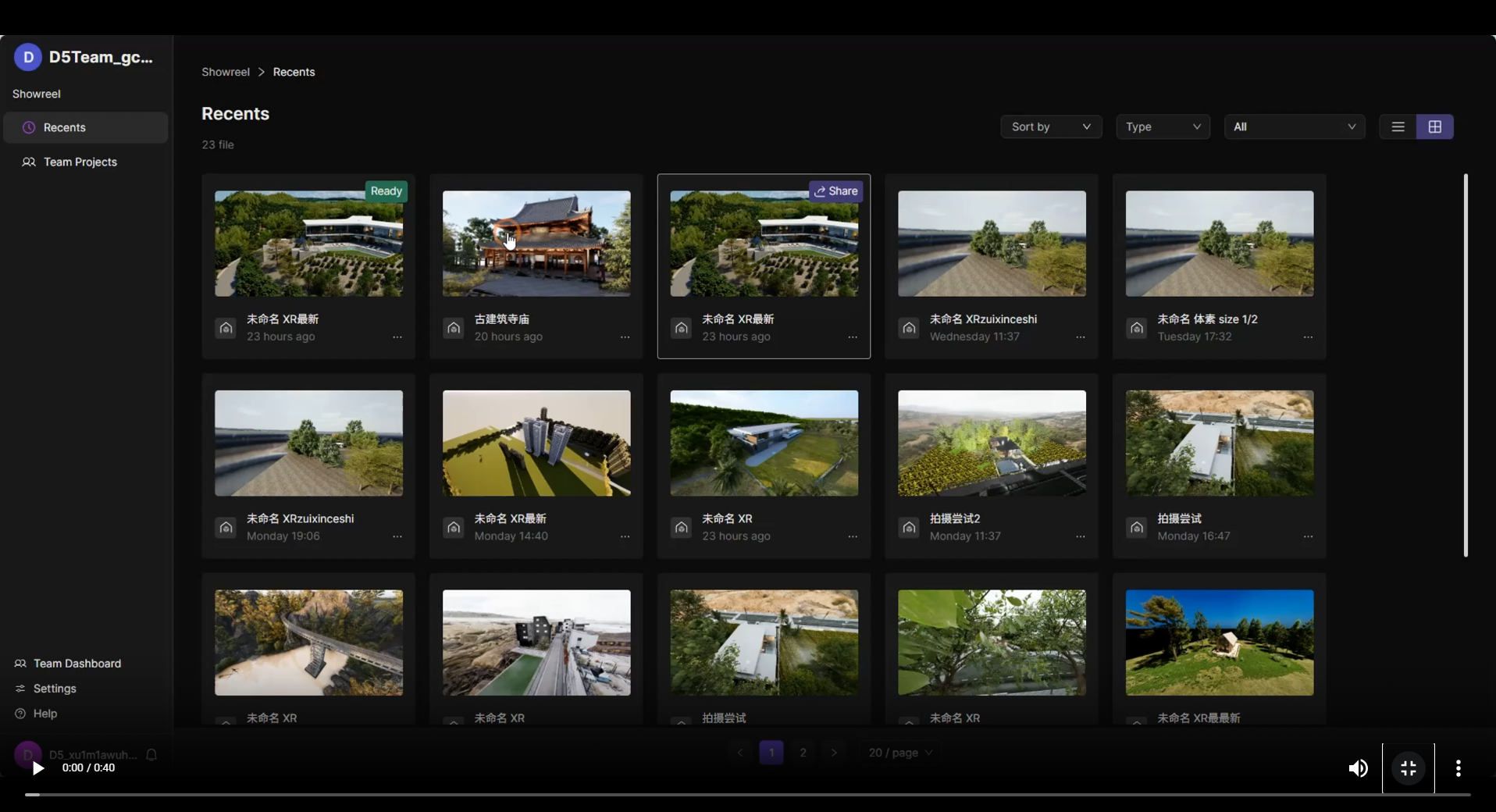Image resolution: width=1496 pixels, height=812 pixels.
Task: Click the 23 file count text
Action: (x=218, y=145)
